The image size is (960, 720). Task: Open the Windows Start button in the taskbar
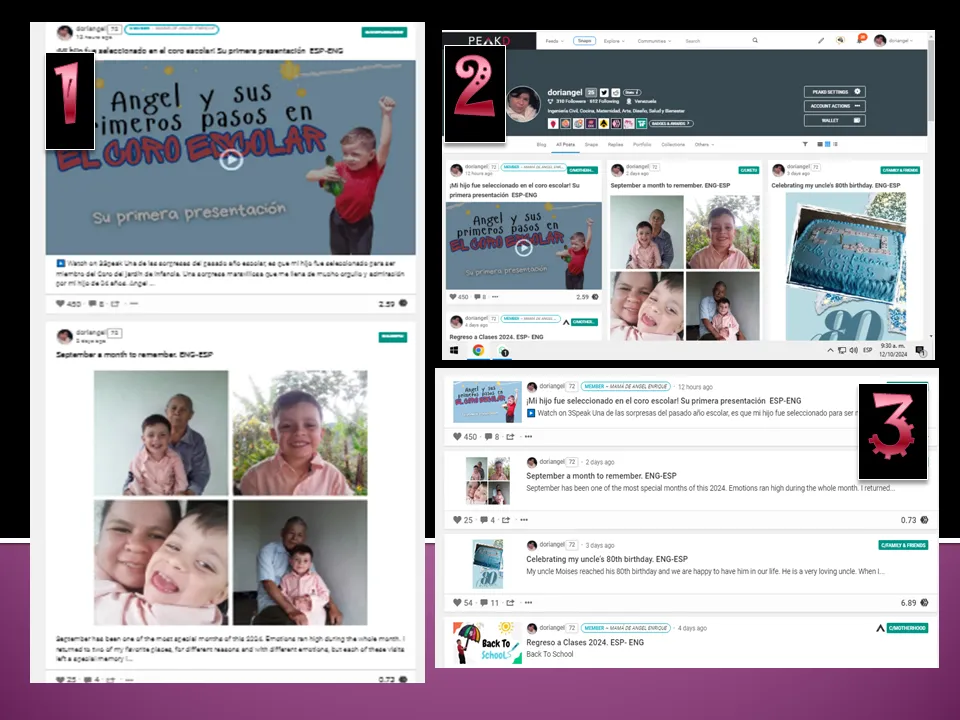click(454, 350)
